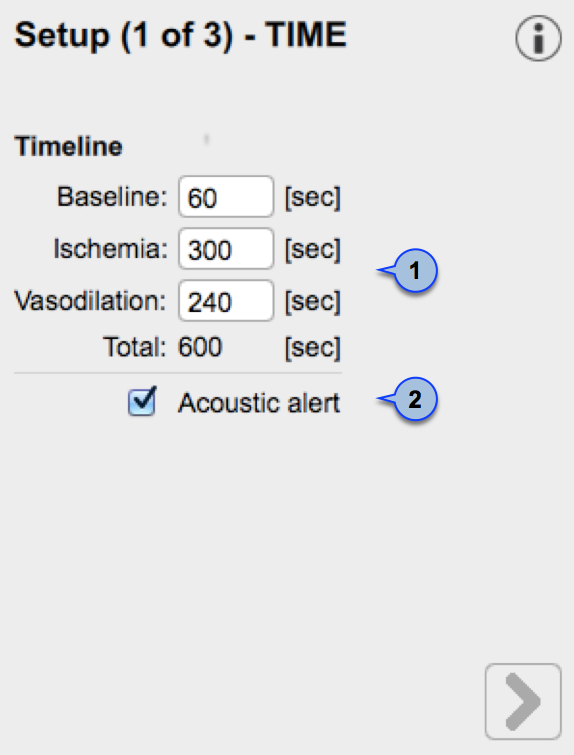The image size is (574, 755).
Task: Click the Setup (1 of 3) - TIME heading
Action: [x=181, y=35]
